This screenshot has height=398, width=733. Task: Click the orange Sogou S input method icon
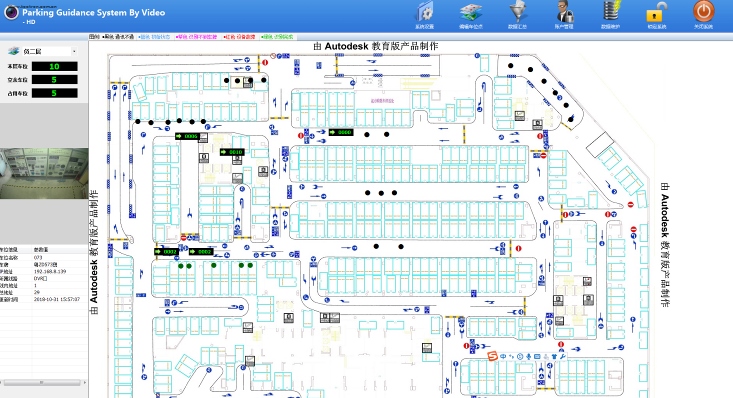[x=492, y=356]
